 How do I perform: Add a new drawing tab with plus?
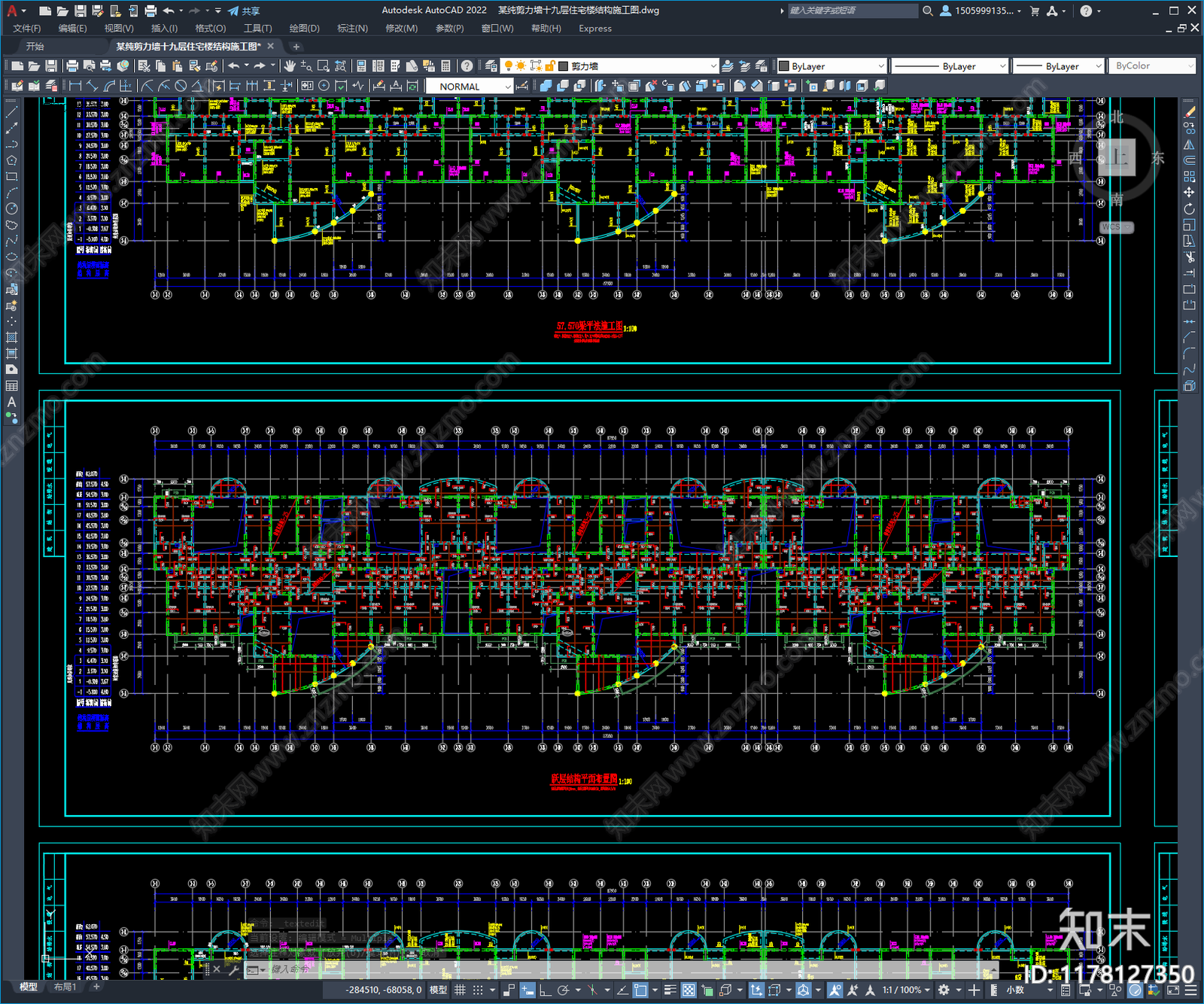[296, 47]
